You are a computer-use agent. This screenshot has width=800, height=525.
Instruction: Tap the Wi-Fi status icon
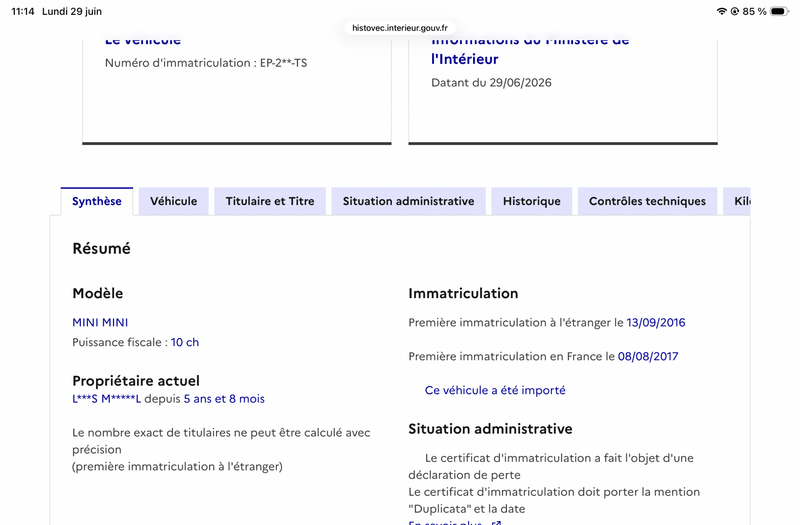721,11
